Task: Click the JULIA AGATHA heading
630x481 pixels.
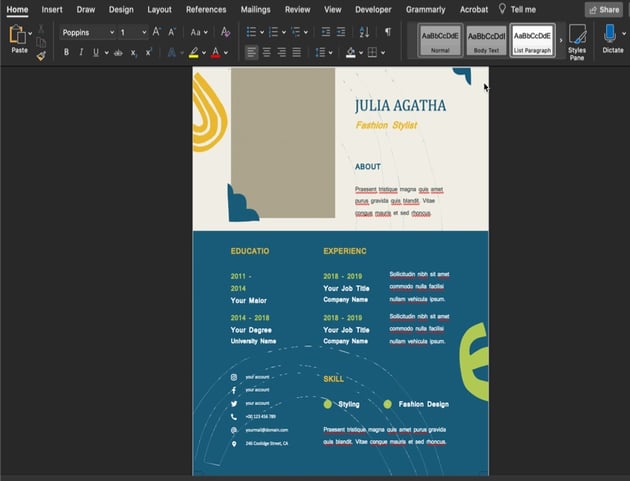Action: pyautogui.click(x=400, y=106)
